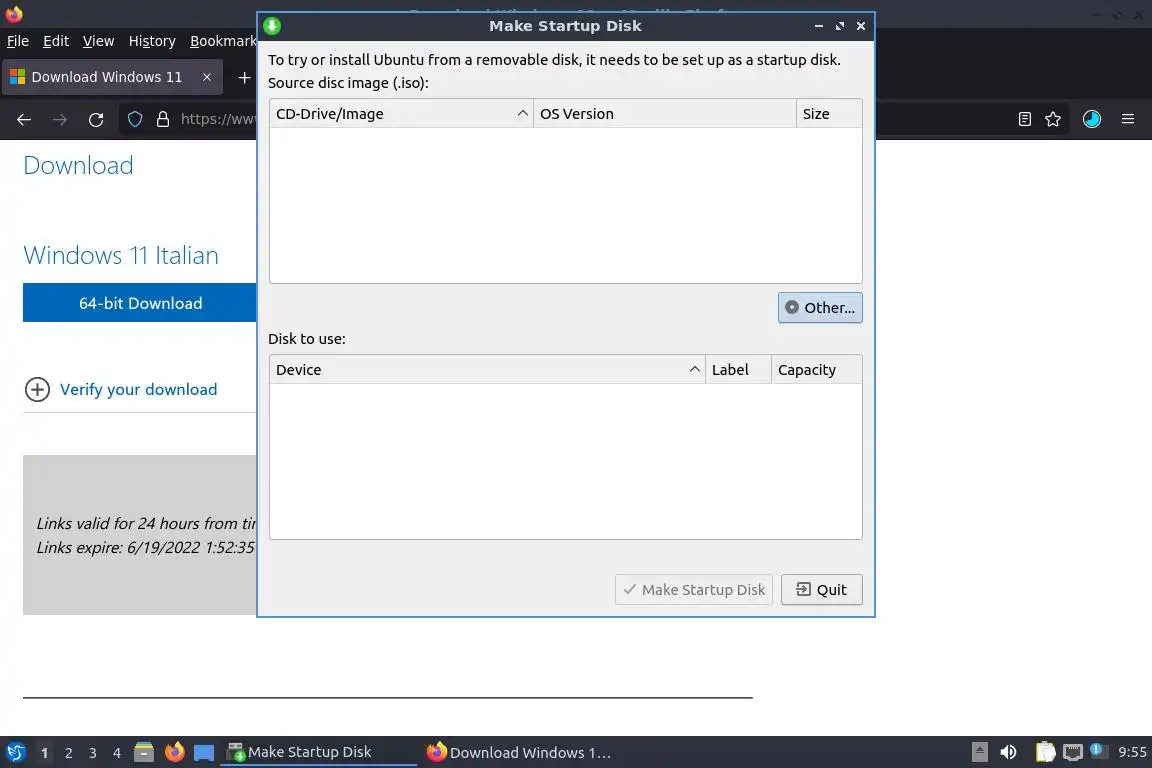
Task: Click the update notifier tray icon
Action: pyautogui.click(x=1097, y=750)
